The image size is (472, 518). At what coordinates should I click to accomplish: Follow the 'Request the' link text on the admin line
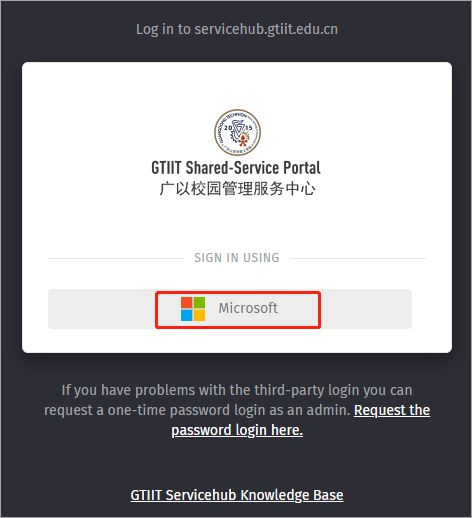[392, 410]
